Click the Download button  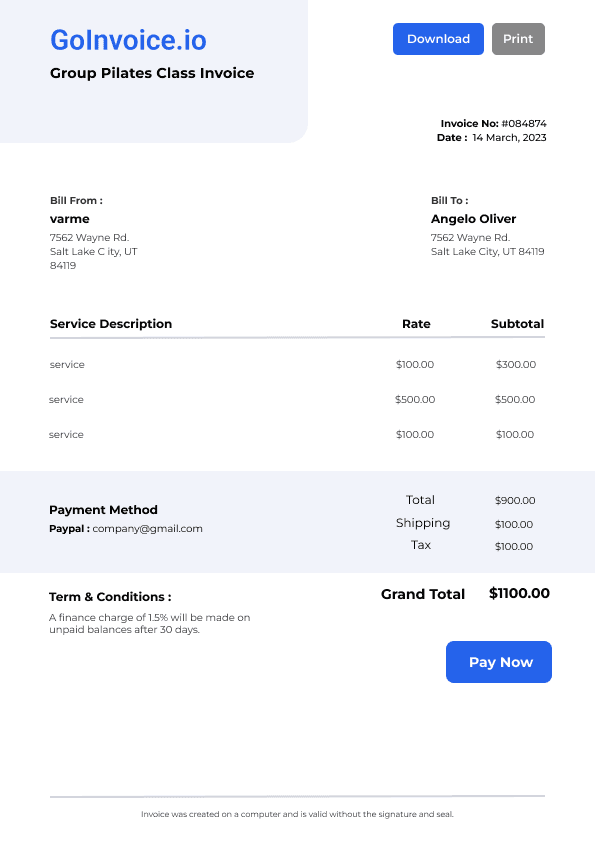(x=438, y=39)
